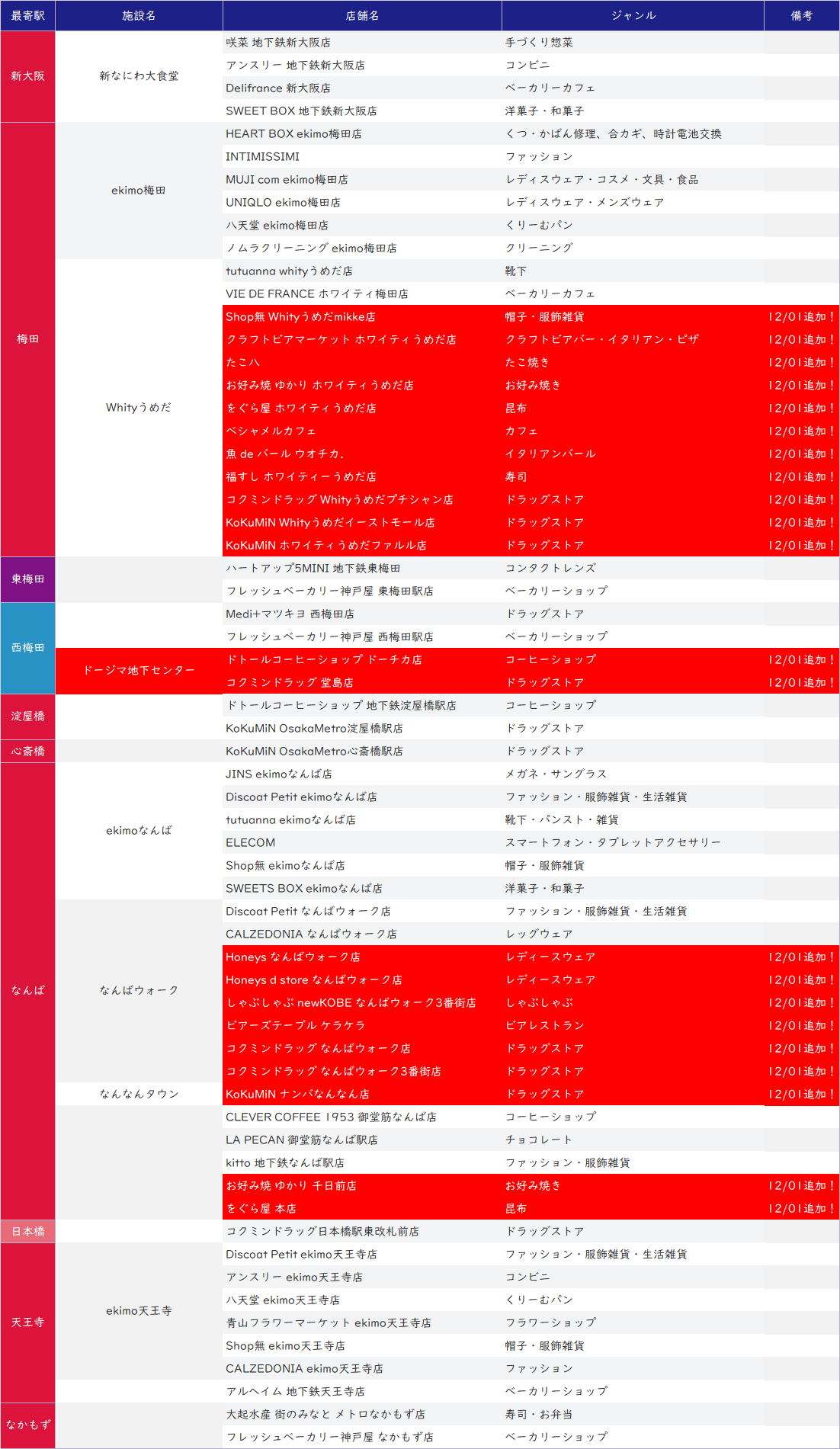Image resolution: width=840 pixels, height=1449 pixels.
Task: Click the 最寄駅 column header
Action: pyautogui.click(x=27, y=15)
